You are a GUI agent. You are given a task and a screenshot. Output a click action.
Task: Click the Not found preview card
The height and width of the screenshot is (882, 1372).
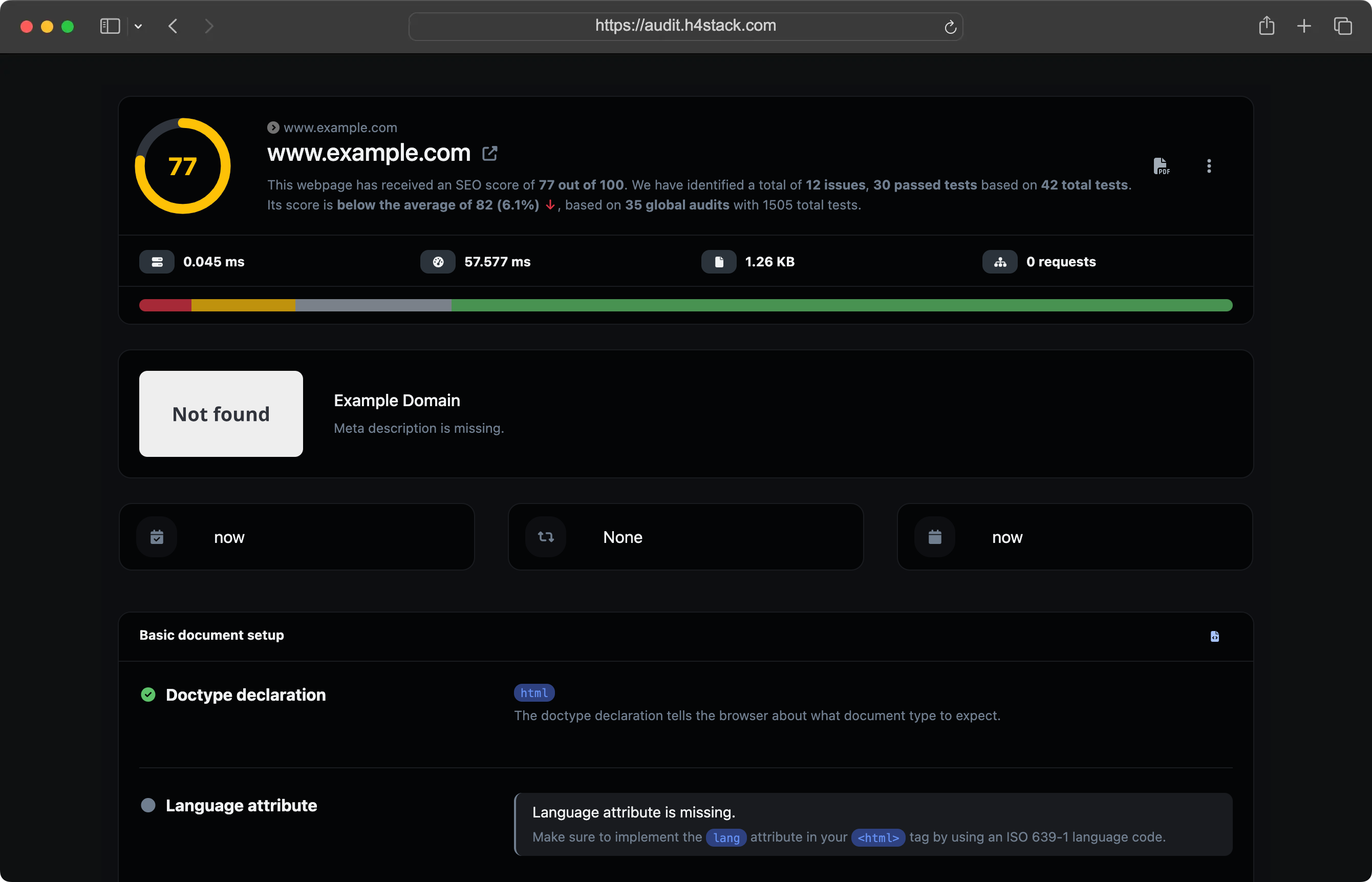click(221, 413)
